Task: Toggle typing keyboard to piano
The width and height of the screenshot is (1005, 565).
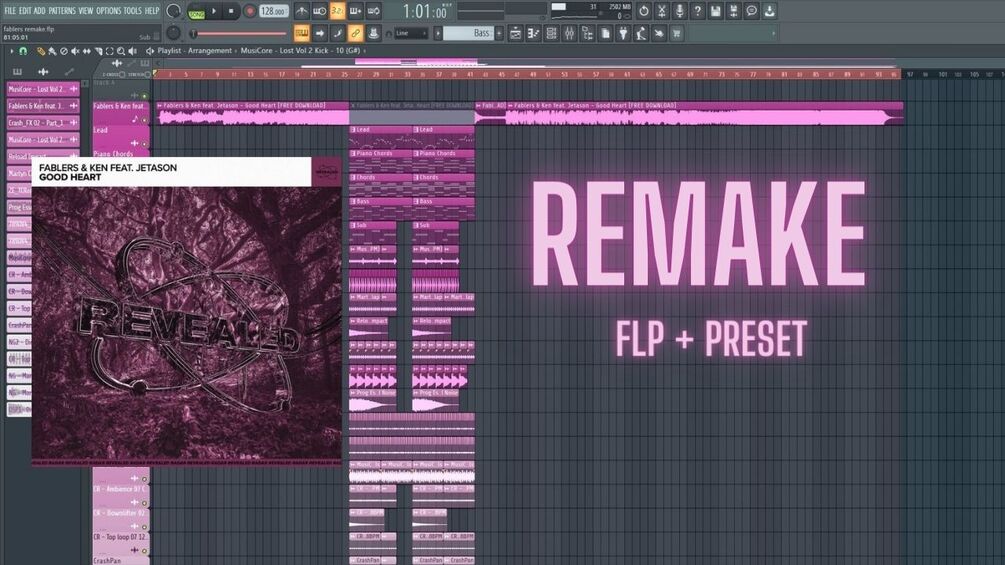Action: point(301,33)
